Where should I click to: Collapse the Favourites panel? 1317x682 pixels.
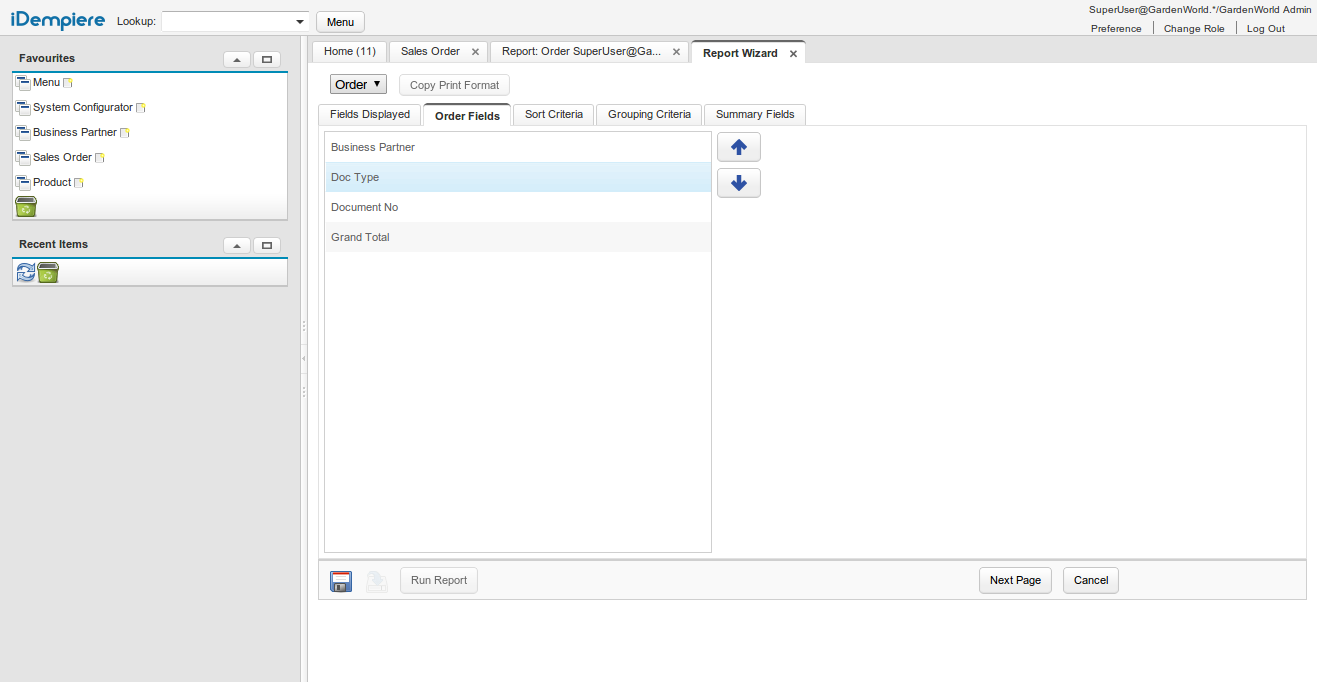(x=237, y=60)
